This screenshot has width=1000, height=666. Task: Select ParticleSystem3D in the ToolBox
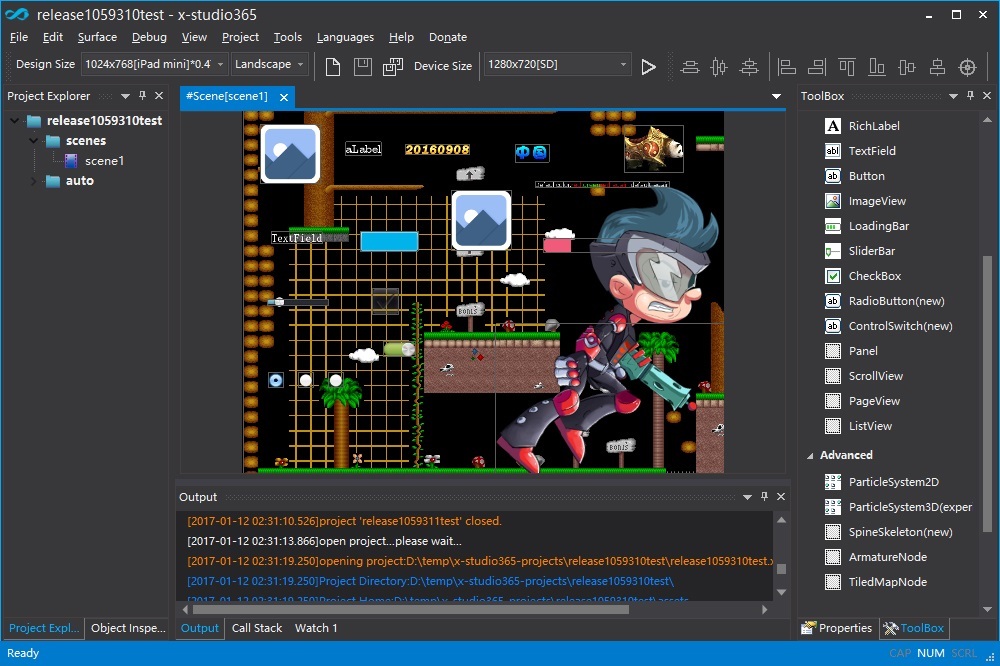[x=910, y=507]
